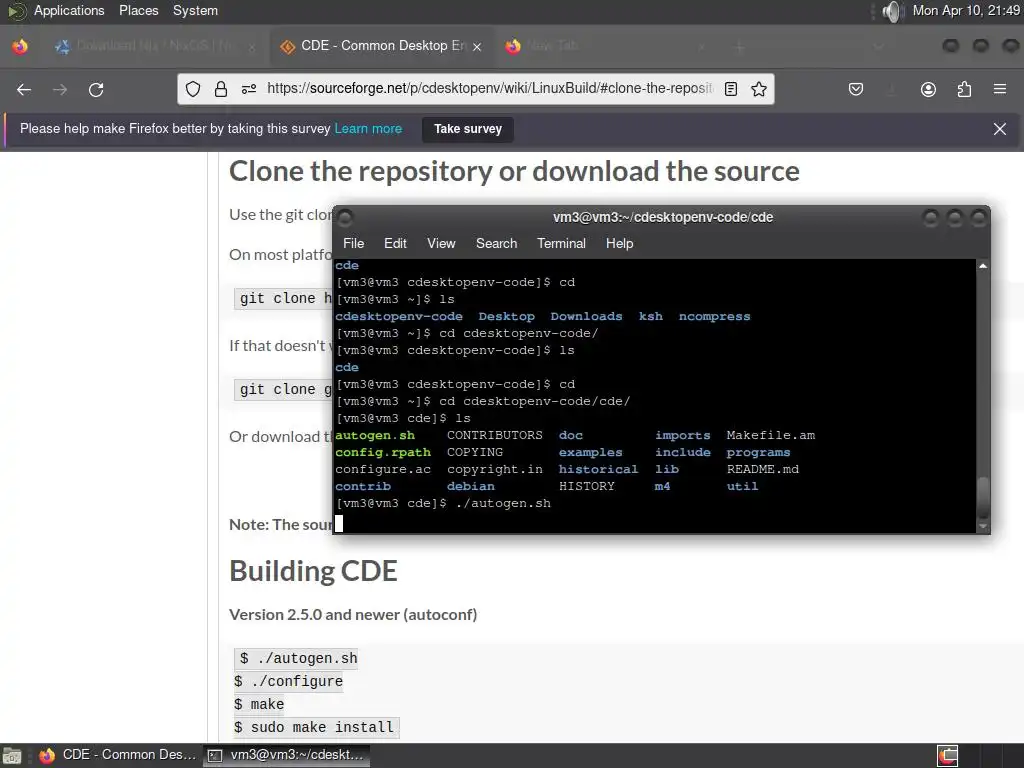
Task: Open the terminal Edit menu
Action: coord(395,244)
